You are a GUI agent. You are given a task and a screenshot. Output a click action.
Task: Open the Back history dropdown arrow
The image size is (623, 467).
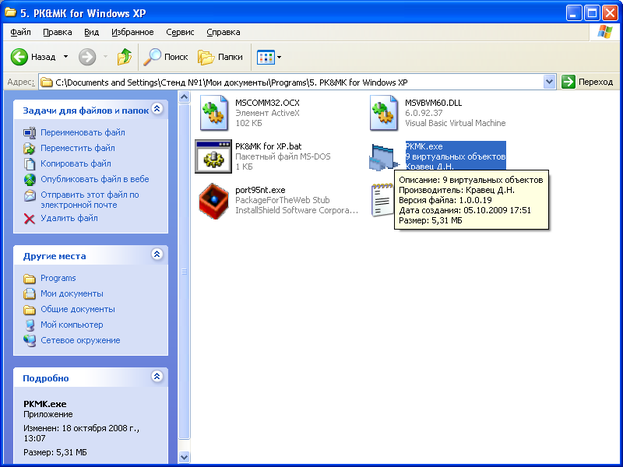(x=66, y=57)
